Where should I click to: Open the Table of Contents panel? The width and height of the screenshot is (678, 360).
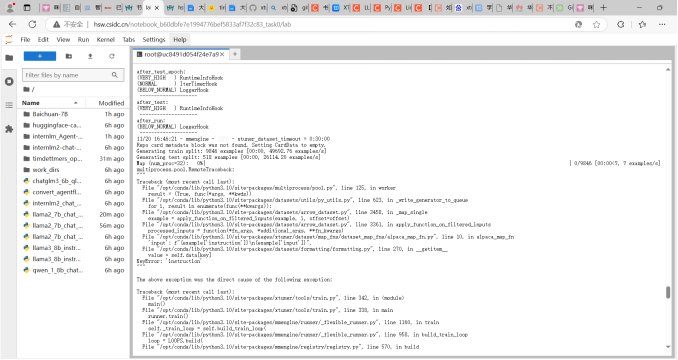coord(9,105)
